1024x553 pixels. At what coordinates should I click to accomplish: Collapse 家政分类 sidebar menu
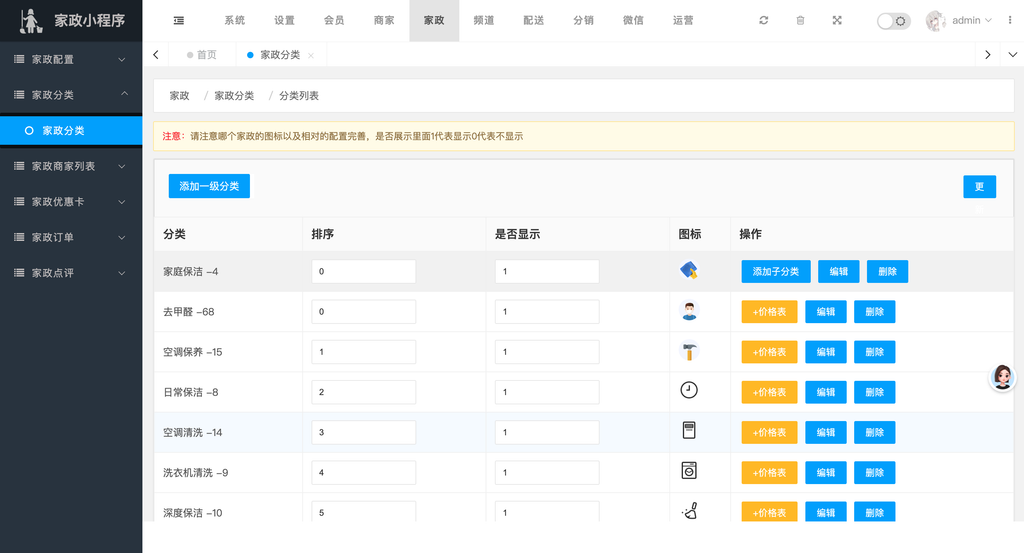click(71, 95)
